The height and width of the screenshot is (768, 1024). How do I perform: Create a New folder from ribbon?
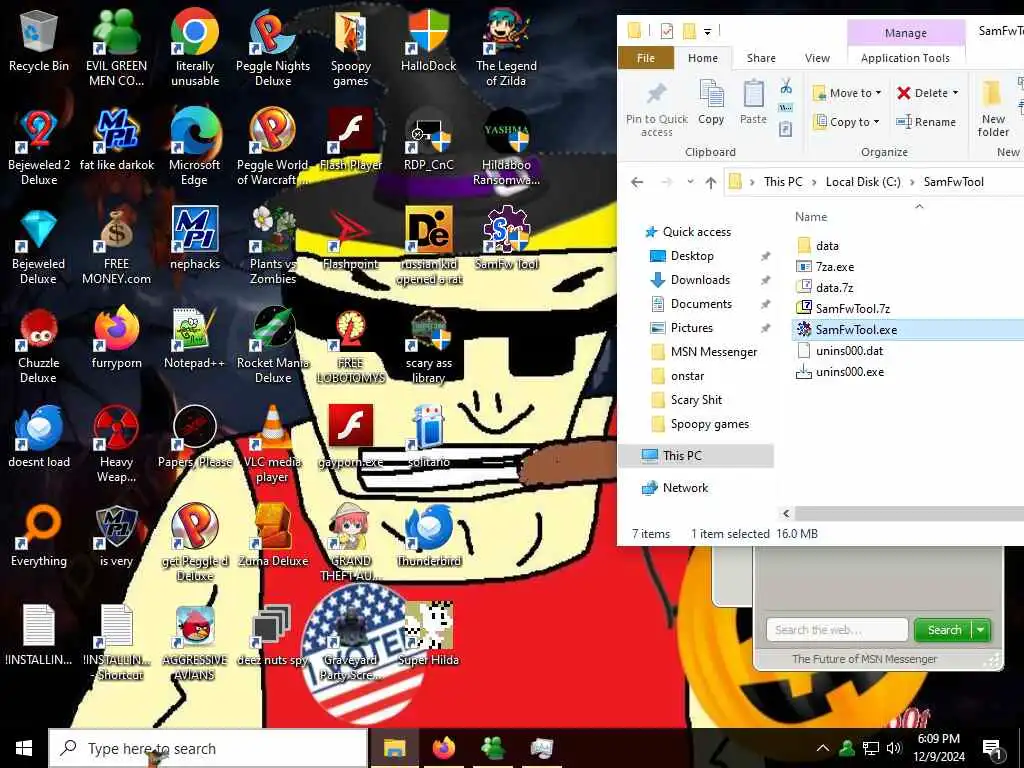coord(993,110)
